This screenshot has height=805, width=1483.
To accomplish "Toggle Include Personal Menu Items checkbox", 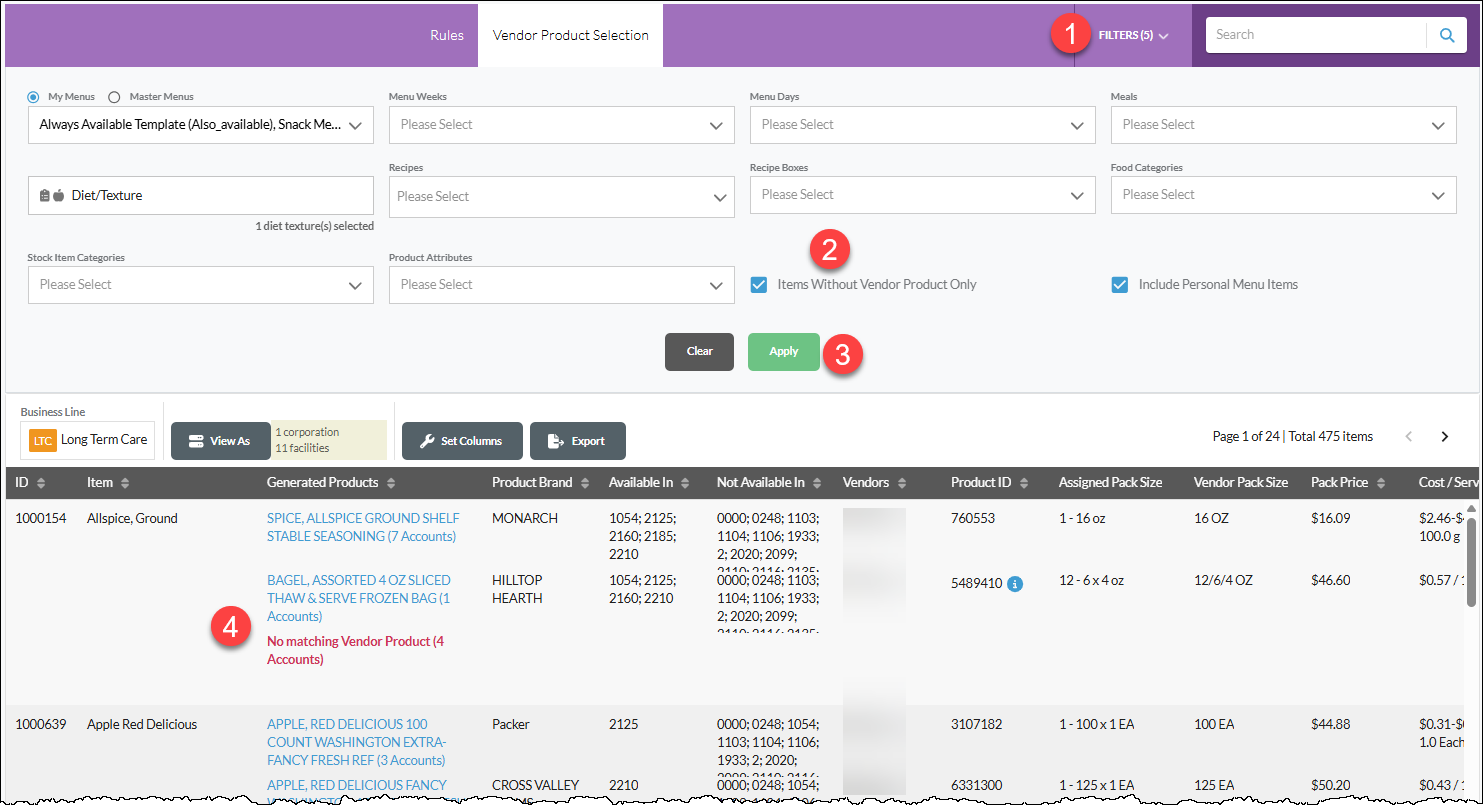I will point(1120,285).
